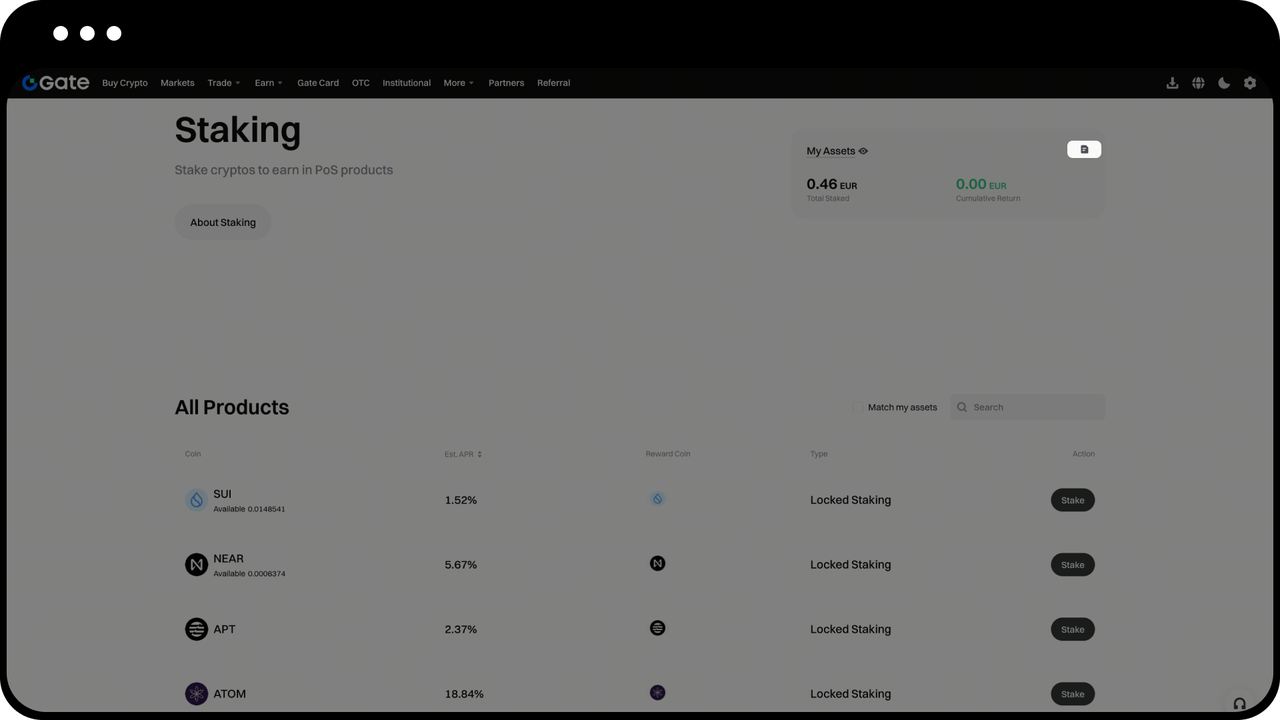Screen dimensions: 1280x720
Task: Click Locked Staking in the APT row
Action: coord(850,629)
